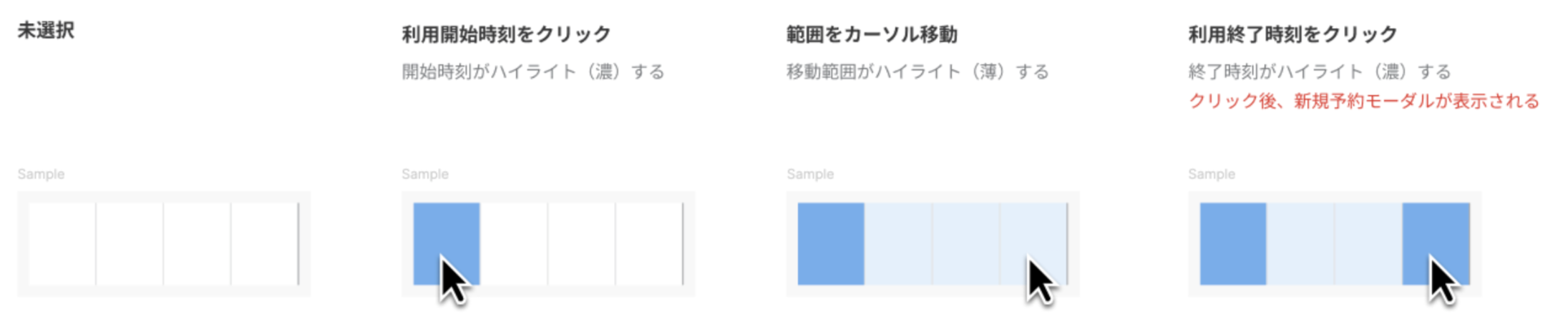Click the 範囲をカーソル移動 heading

point(872,34)
